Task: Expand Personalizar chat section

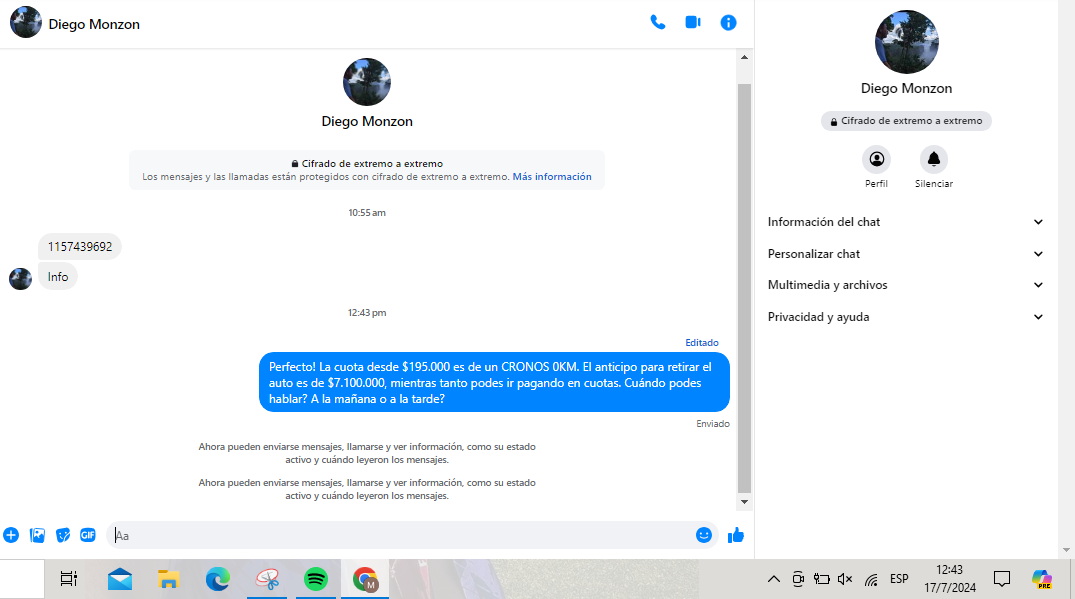Action: (906, 254)
